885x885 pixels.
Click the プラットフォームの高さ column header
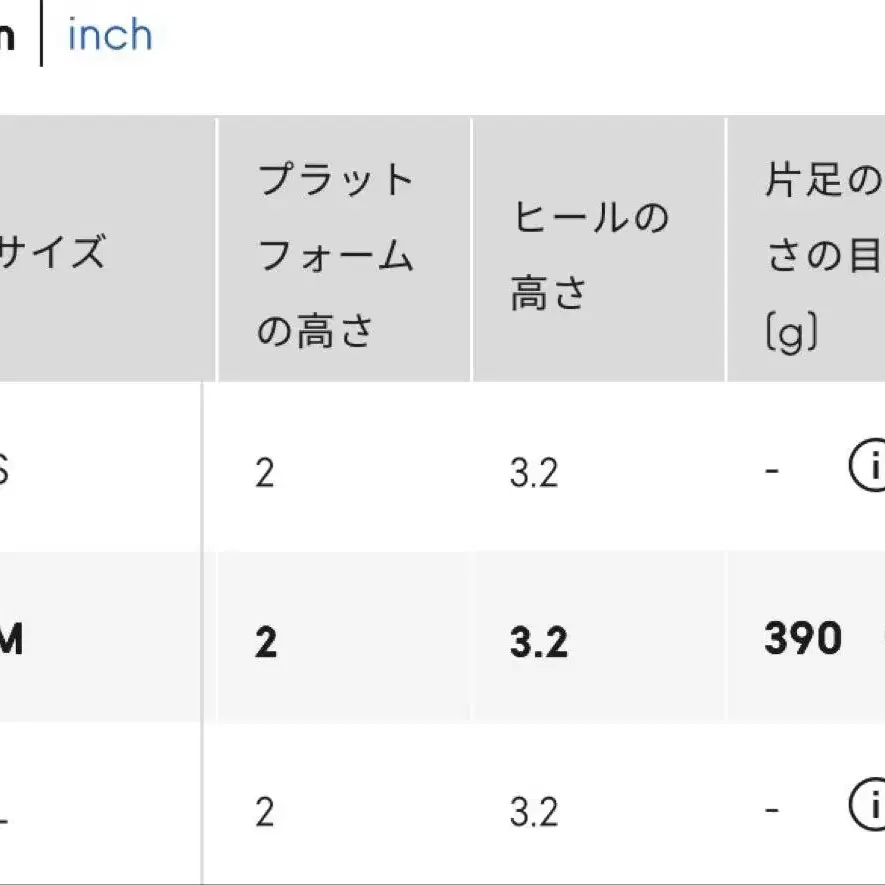[x=336, y=254]
